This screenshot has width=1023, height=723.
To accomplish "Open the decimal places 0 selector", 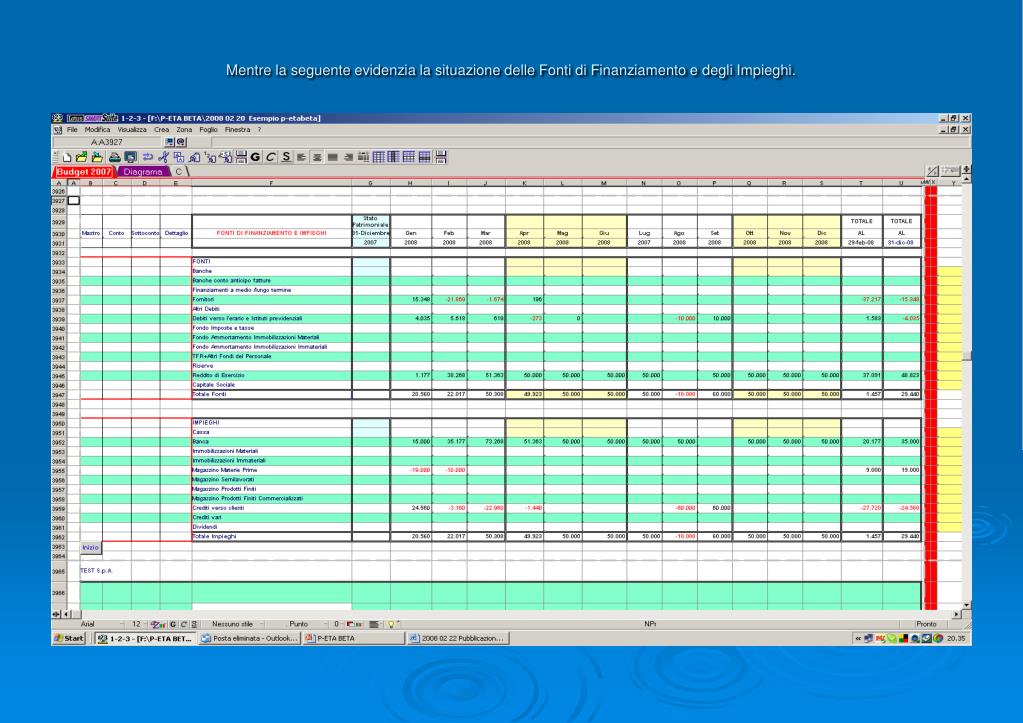I will click(x=337, y=624).
